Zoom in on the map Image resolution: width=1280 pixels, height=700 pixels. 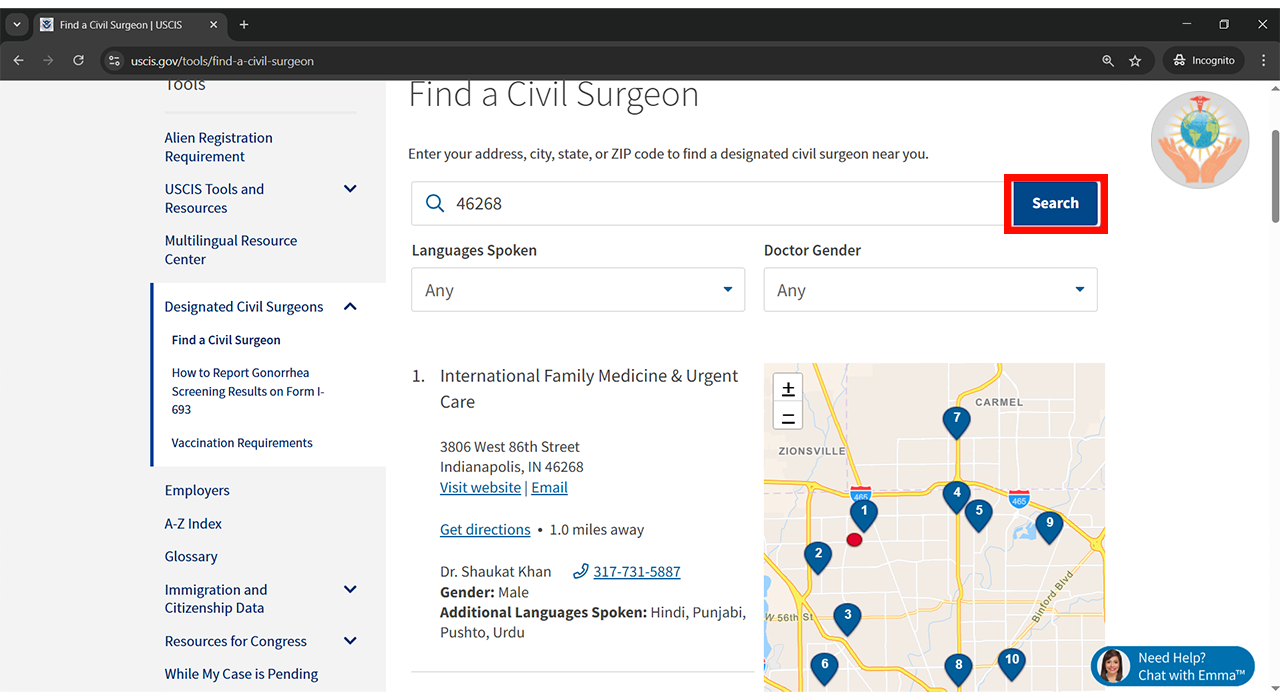point(788,388)
